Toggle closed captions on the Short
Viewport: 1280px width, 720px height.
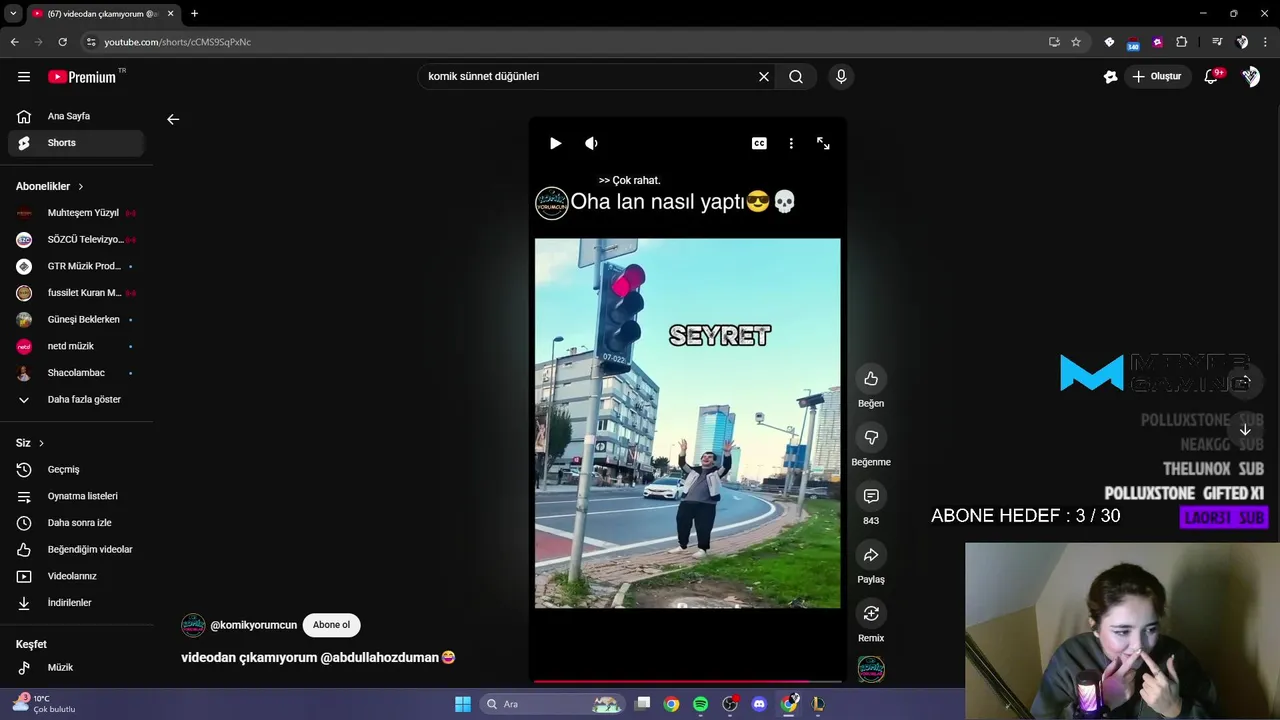pos(759,143)
